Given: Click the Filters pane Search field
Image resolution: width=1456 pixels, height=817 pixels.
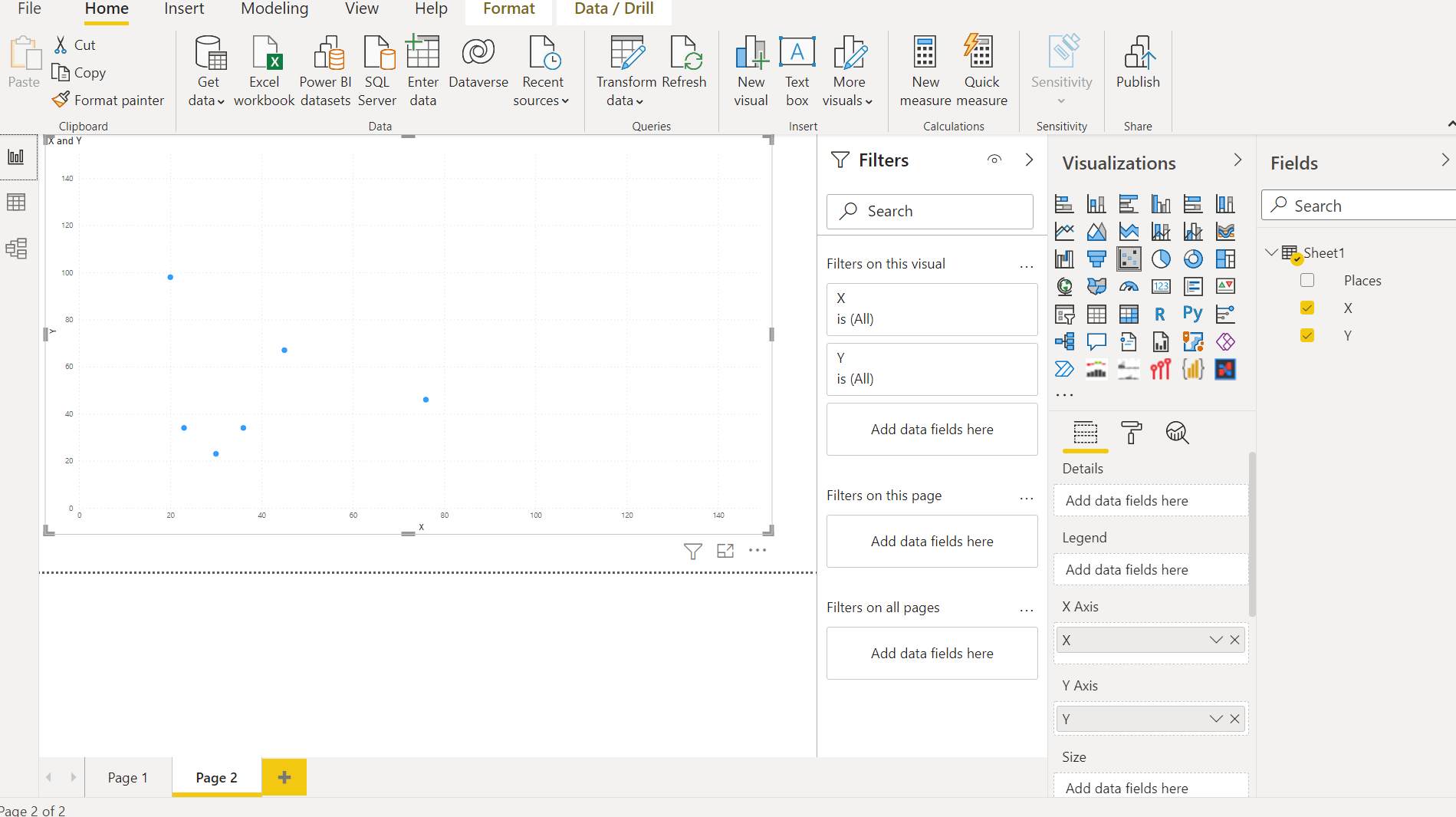Looking at the screenshot, I should pyautogui.click(x=930, y=211).
